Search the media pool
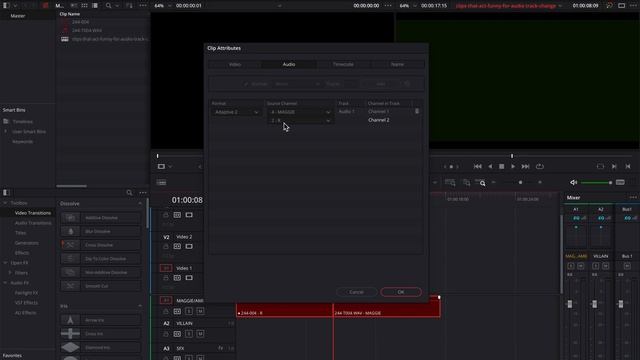 [x=109, y=6]
